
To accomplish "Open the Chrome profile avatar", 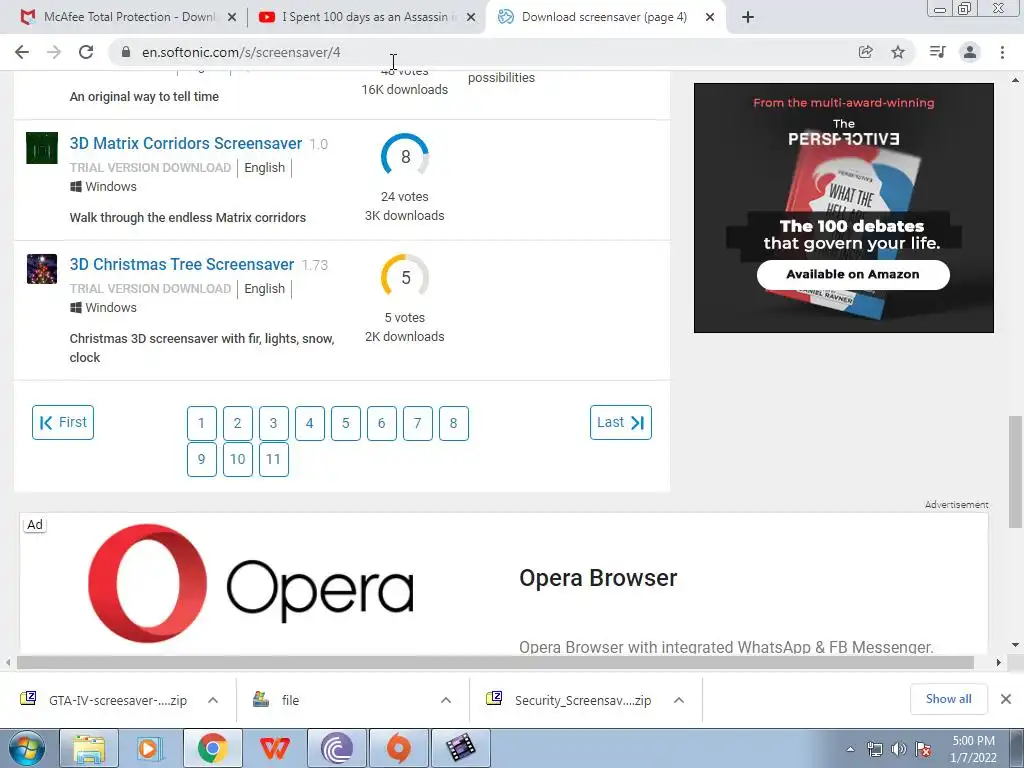I will 970,52.
